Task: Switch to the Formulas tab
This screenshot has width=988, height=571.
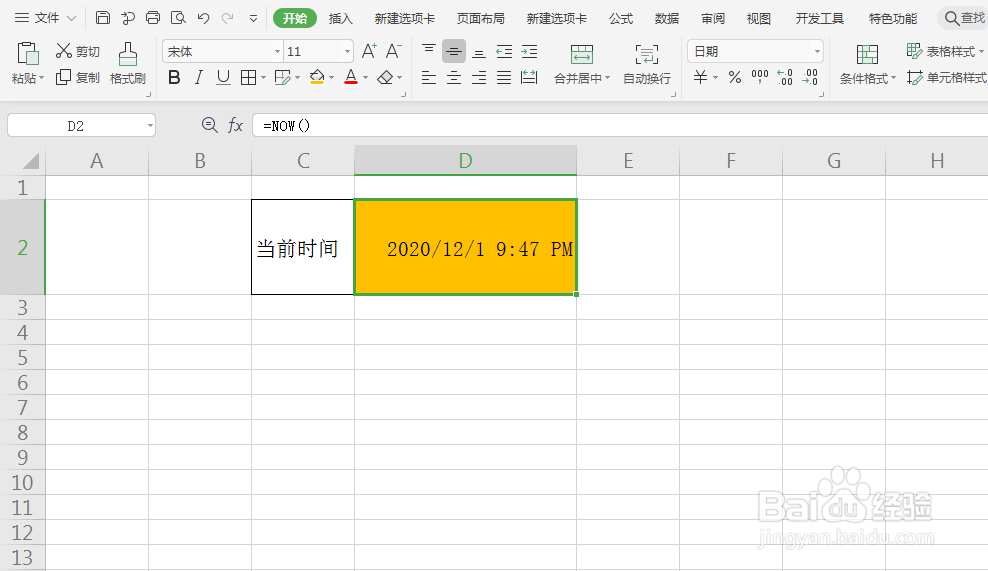Action: click(621, 19)
